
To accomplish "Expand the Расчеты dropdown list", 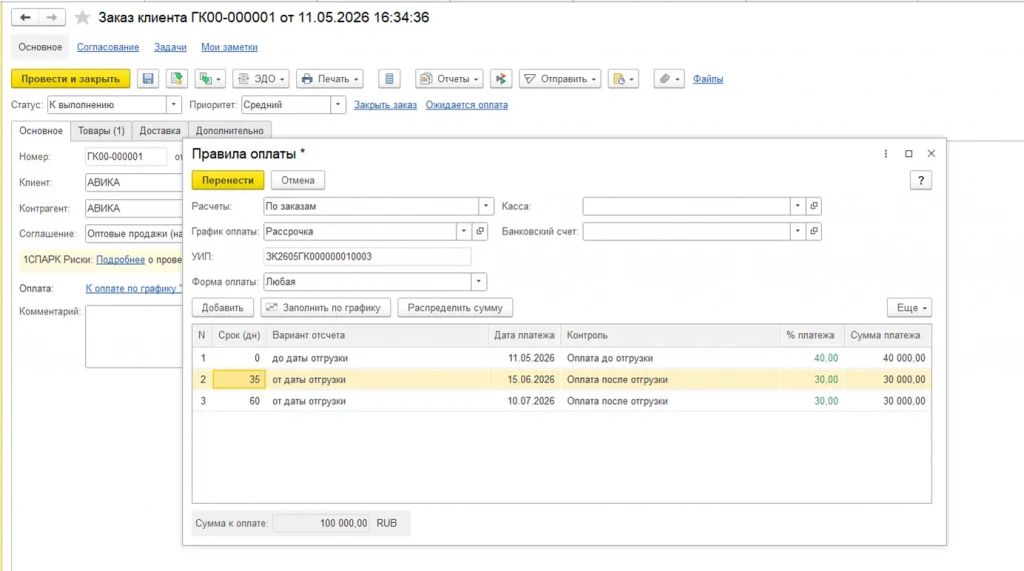I will pyautogui.click(x=485, y=206).
